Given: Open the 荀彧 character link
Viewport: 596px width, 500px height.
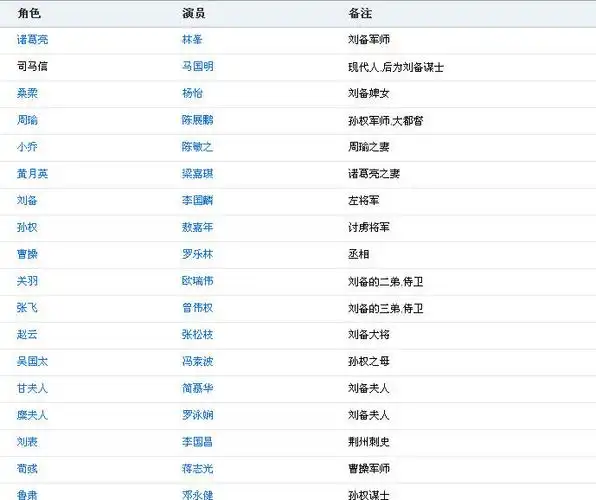Looking at the screenshot, I should [x=27, y=468].
